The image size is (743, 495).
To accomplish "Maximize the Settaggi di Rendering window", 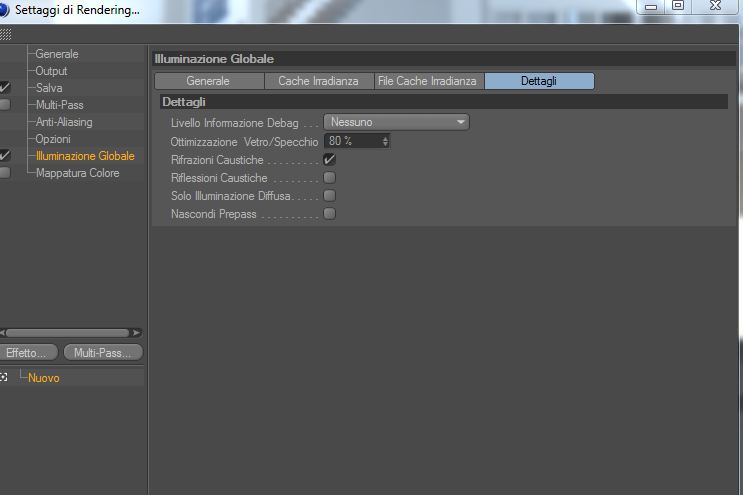I will click(678, 6).
